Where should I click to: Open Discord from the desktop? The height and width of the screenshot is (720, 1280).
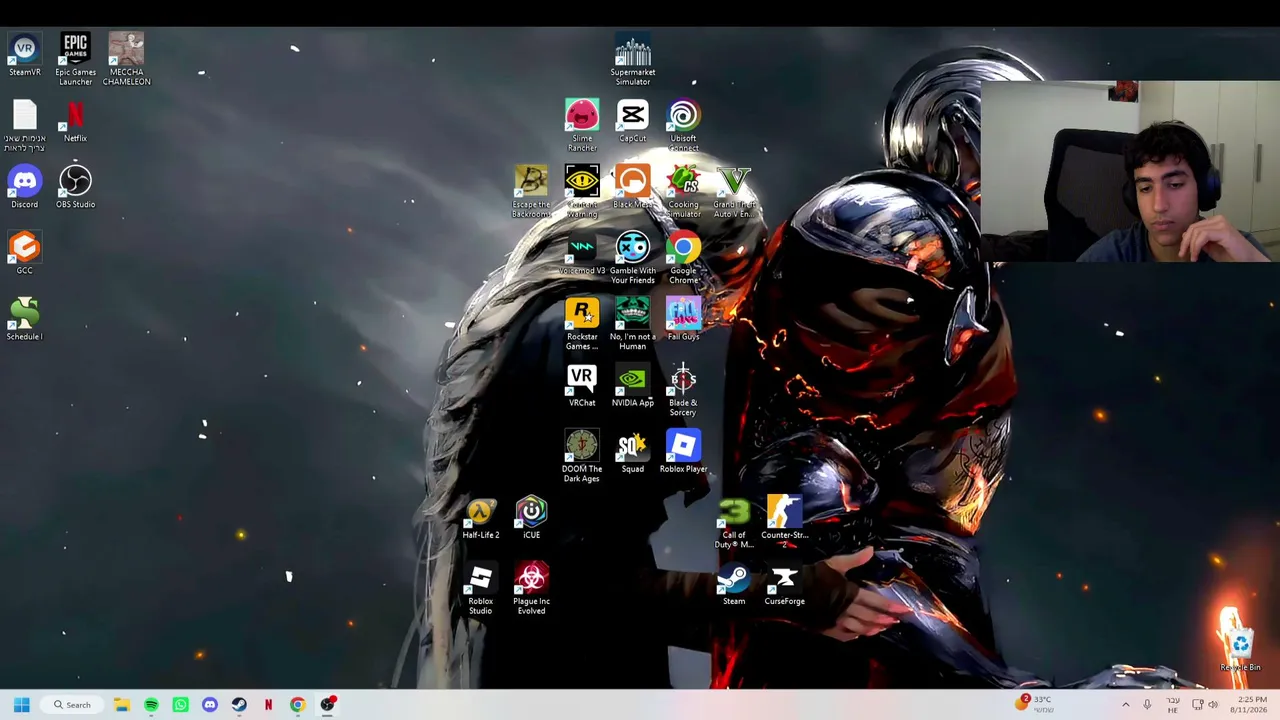pyautogui.click(x=24, y=187)
